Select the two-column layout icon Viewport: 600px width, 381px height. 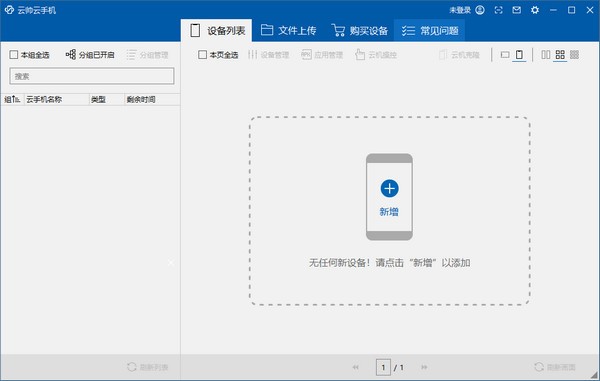click(546, 55)
